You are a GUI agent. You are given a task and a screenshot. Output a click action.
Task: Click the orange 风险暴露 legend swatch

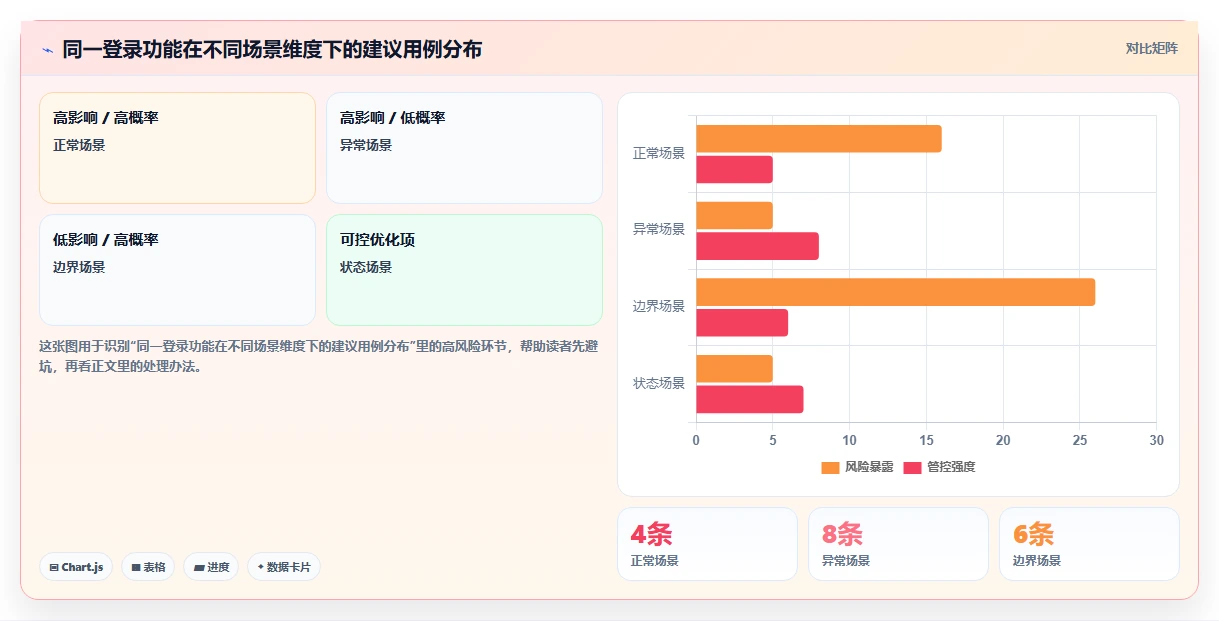pyautogui.click(x=830, y=468)
